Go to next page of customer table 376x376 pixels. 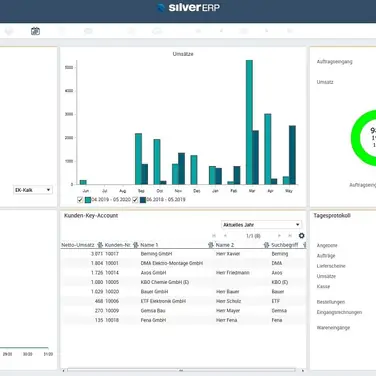click(x=279, y=236)
